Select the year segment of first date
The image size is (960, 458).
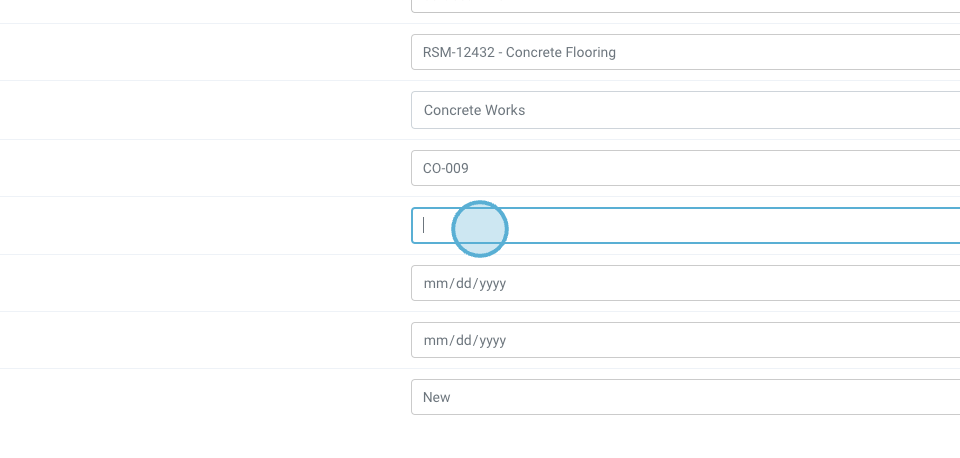coord(491,284)
